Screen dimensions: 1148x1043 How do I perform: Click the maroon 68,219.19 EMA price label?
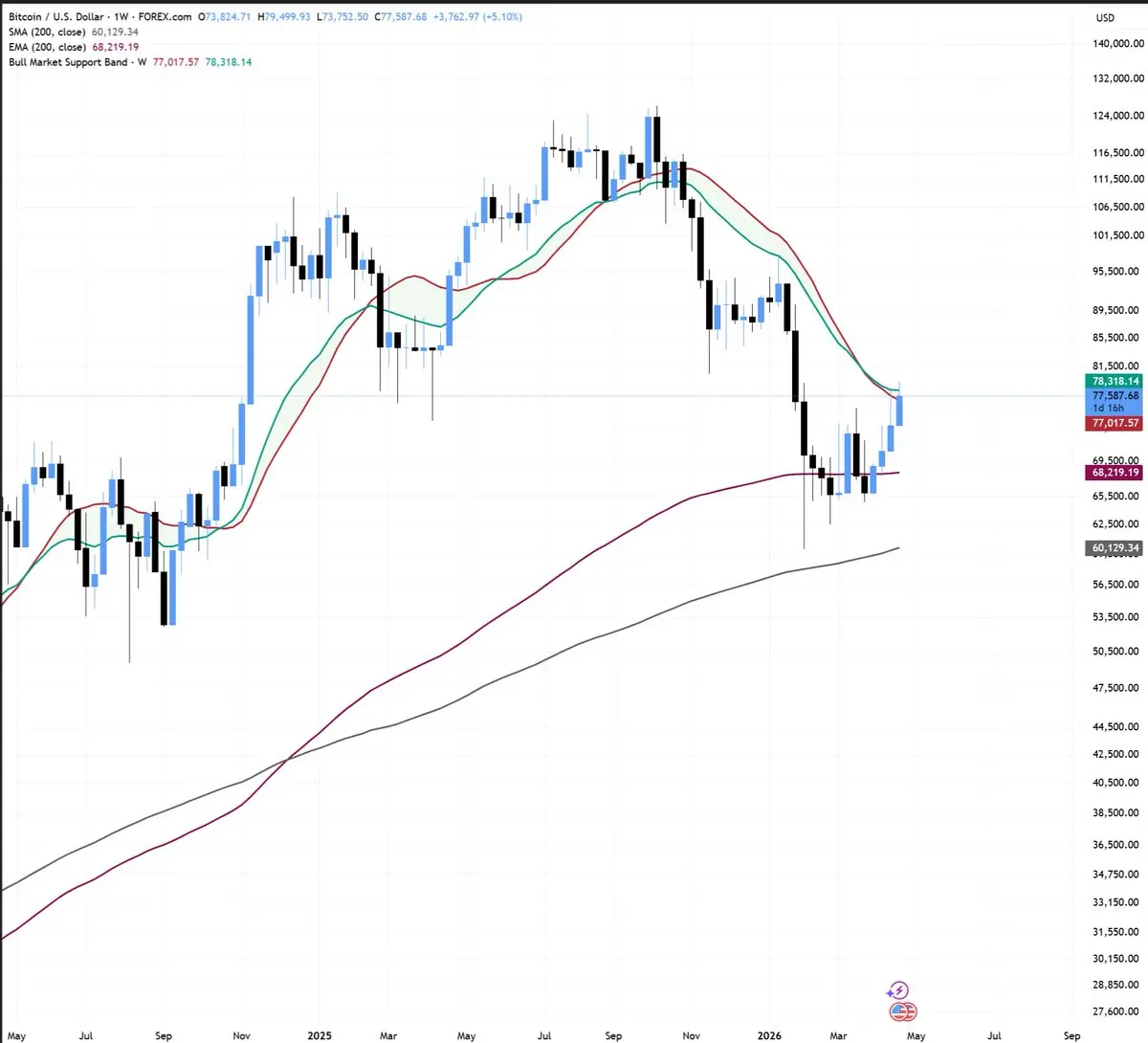[1115, 473]
